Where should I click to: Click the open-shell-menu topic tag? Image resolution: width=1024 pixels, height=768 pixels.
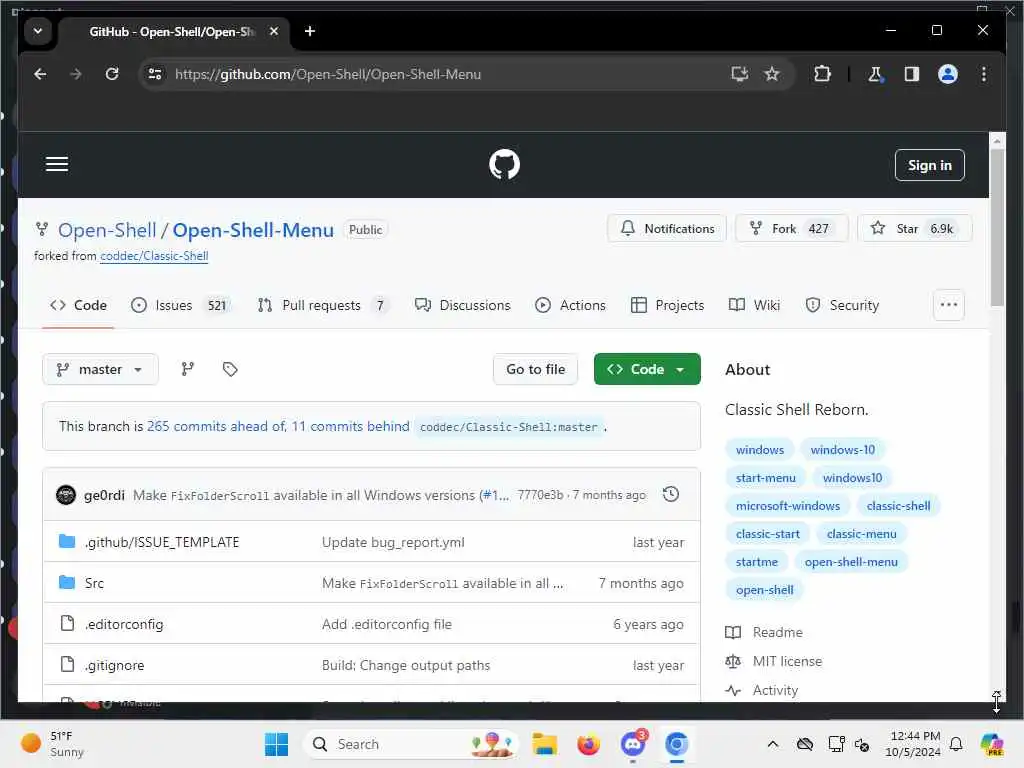[851, 562]
